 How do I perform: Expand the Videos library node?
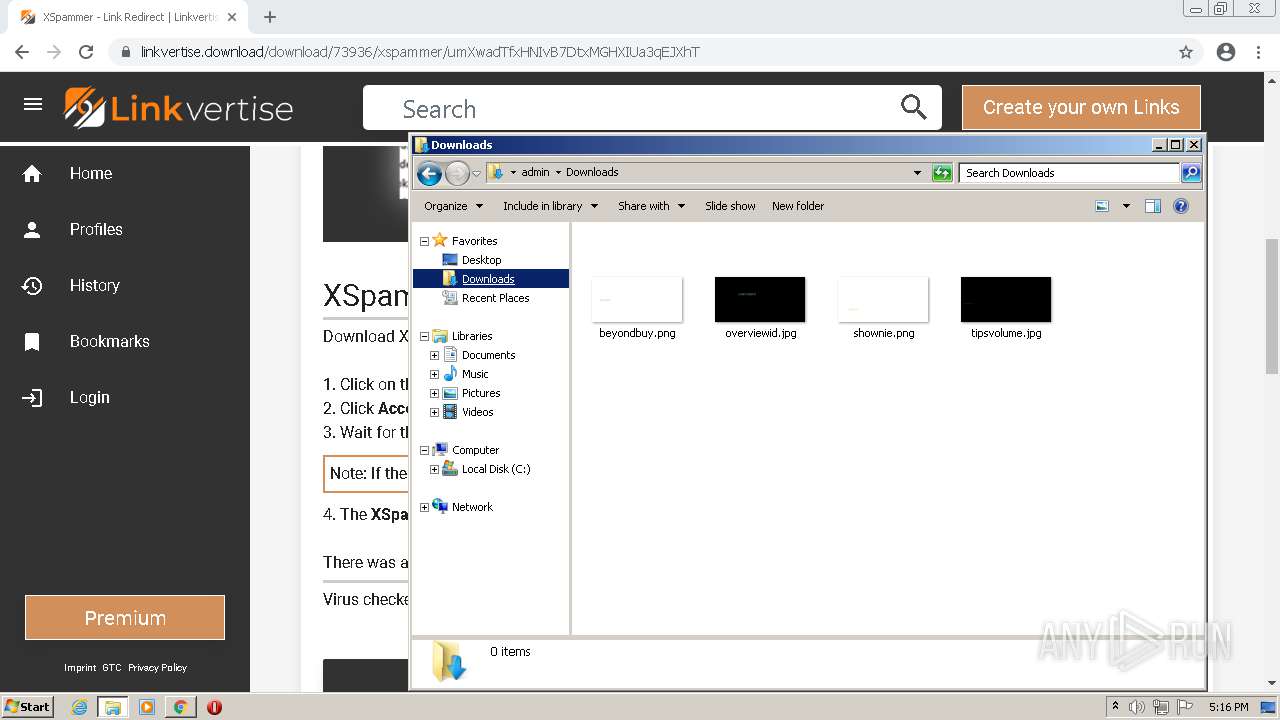pos(434,412)
